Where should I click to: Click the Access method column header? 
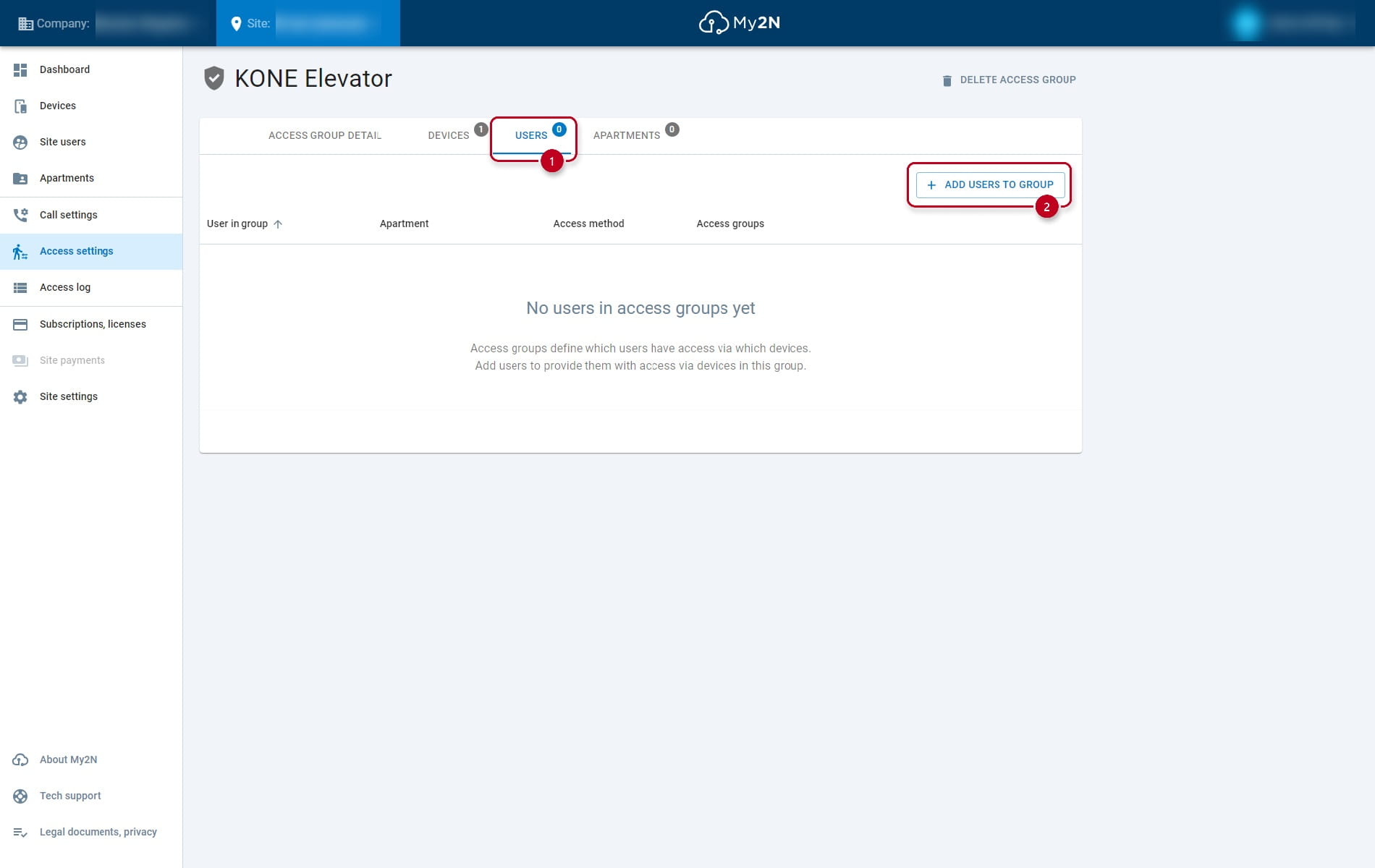(x=588, y=224)
